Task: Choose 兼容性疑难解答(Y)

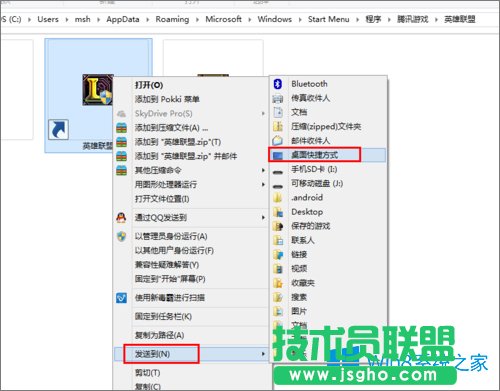Action: tap(167, 265)
